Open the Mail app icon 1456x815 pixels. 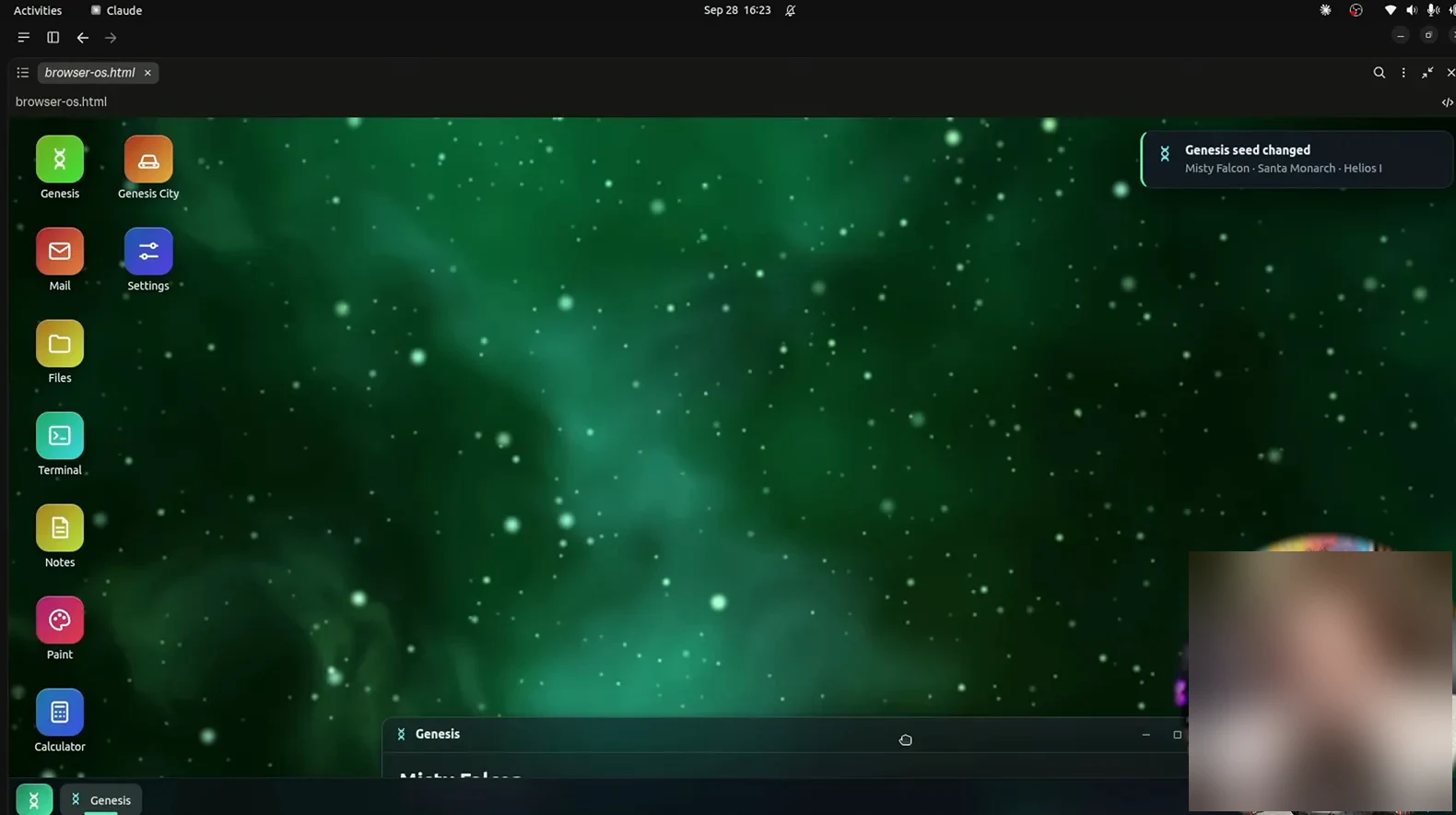60,252
